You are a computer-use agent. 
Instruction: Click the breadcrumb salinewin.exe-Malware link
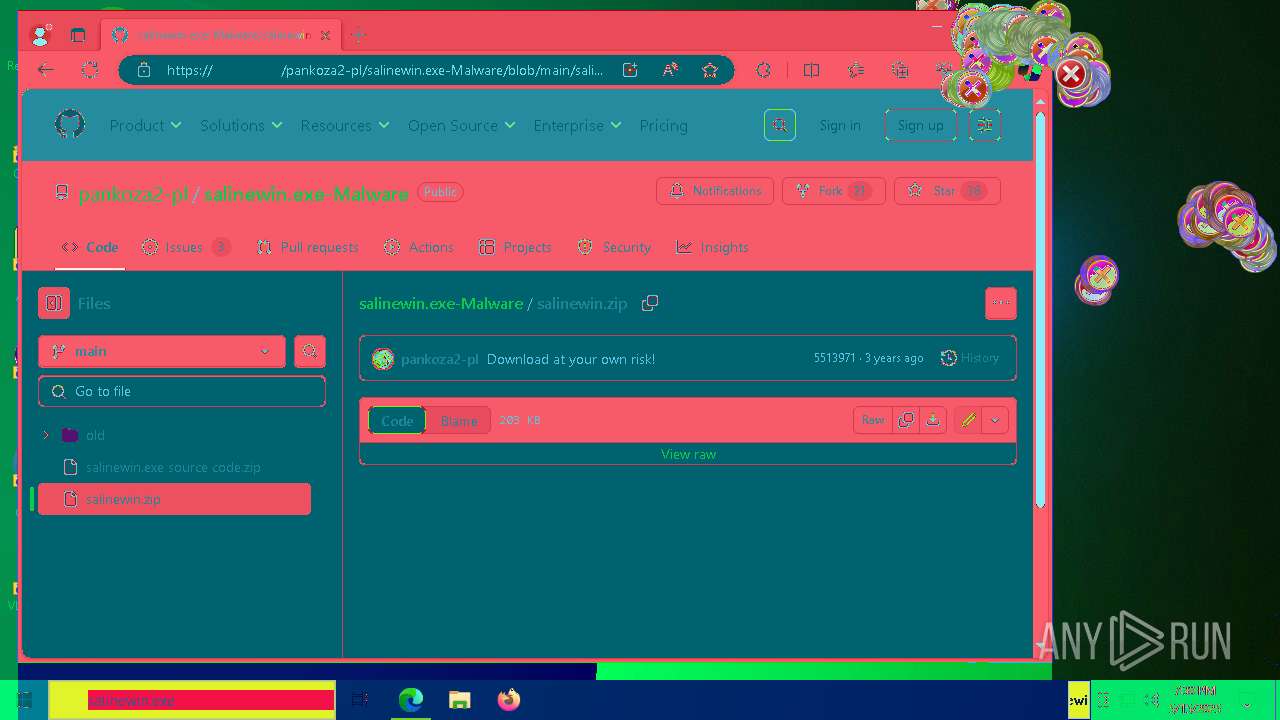point(441,303)
